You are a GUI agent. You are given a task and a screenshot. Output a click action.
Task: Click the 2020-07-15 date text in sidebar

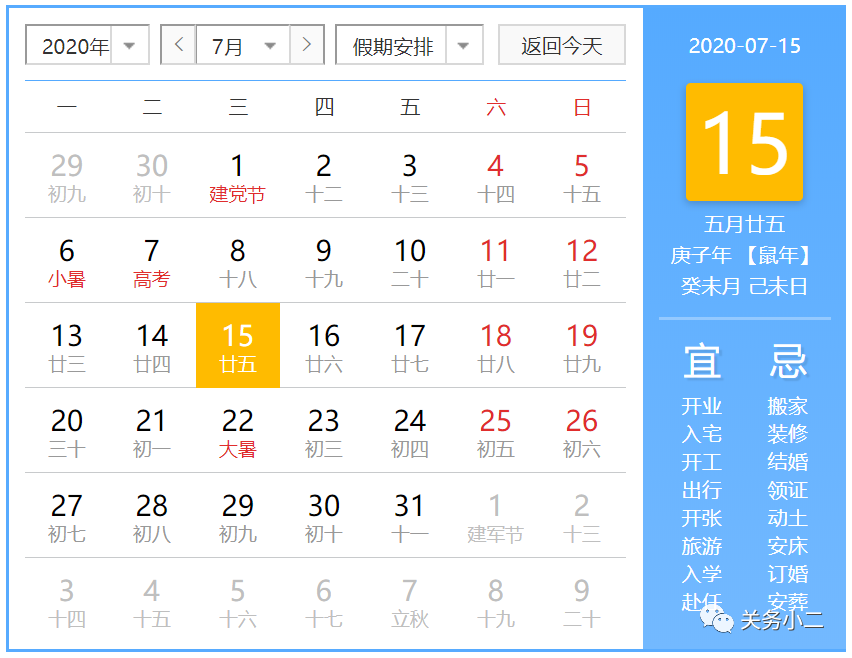coord(744,46)
